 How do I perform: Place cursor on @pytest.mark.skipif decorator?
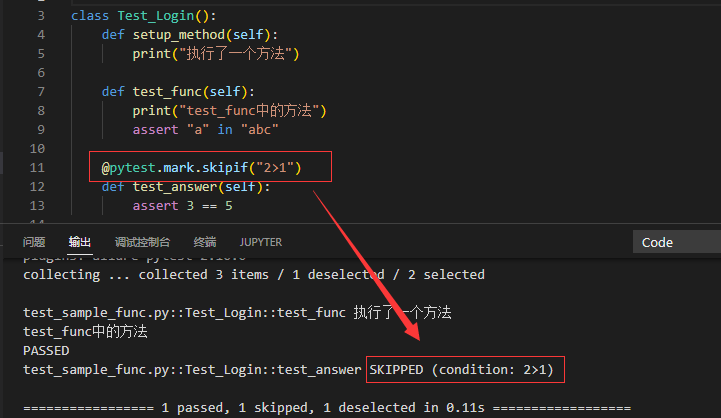tap(201, 167)
